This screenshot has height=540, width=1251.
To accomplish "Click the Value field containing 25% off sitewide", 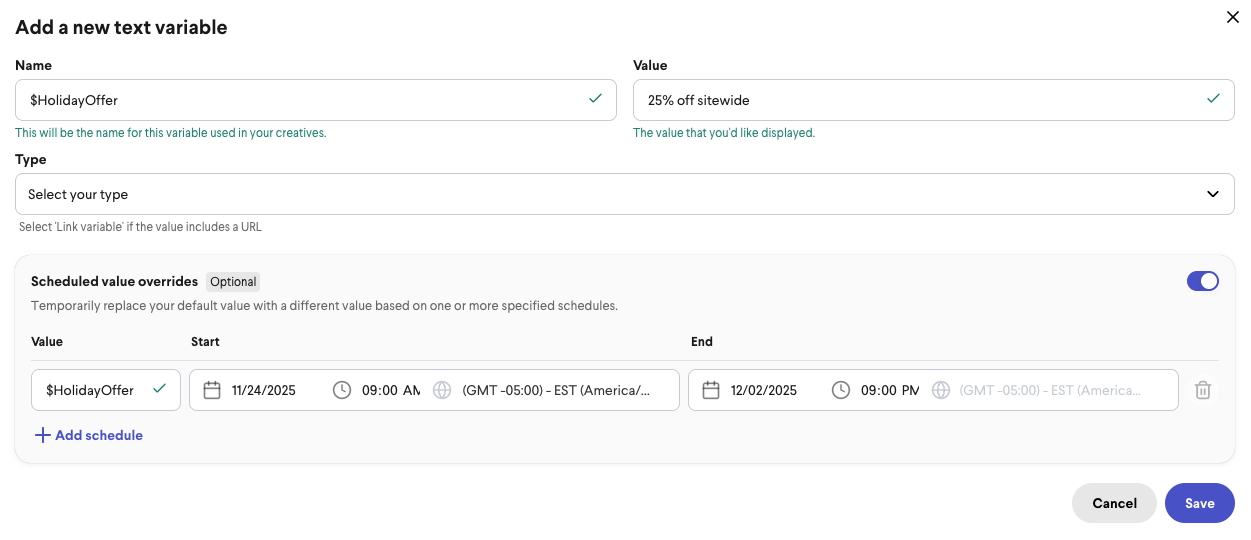I will [x=934, y=100].
